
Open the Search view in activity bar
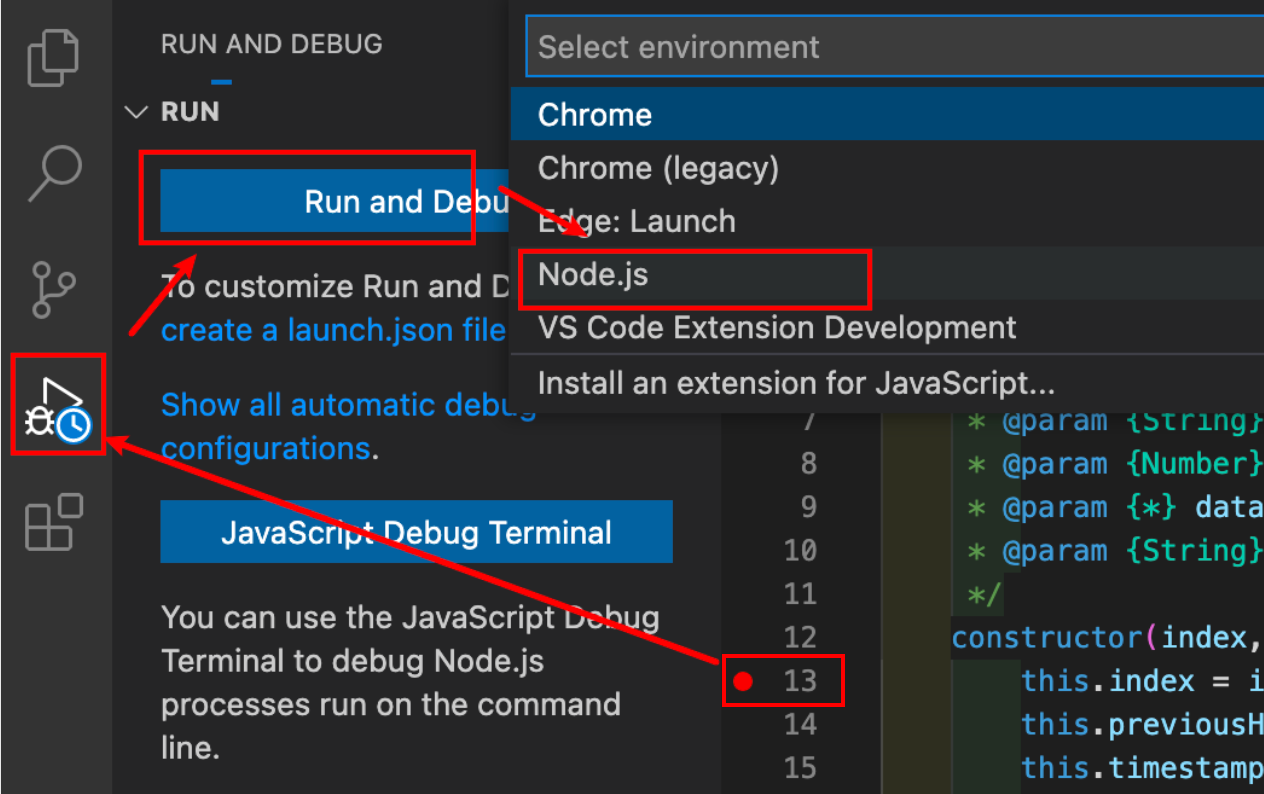pyautogui.click(x=53, y=173)
